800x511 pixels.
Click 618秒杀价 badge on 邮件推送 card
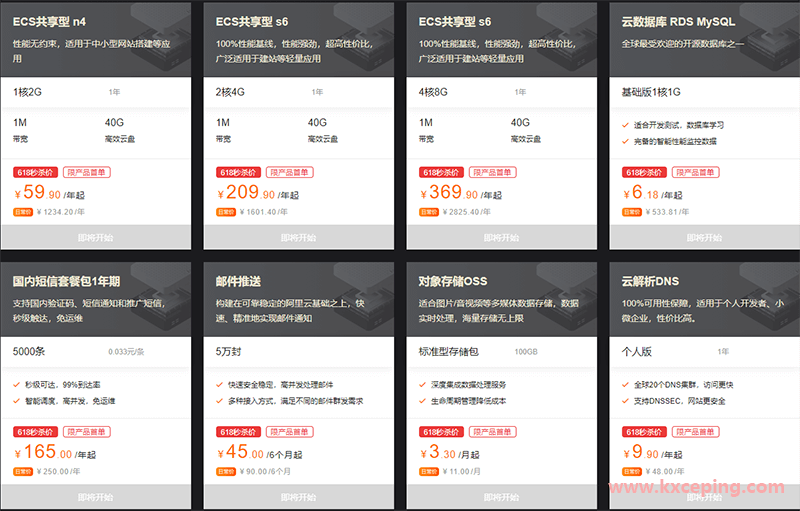(x=238, y=432)
